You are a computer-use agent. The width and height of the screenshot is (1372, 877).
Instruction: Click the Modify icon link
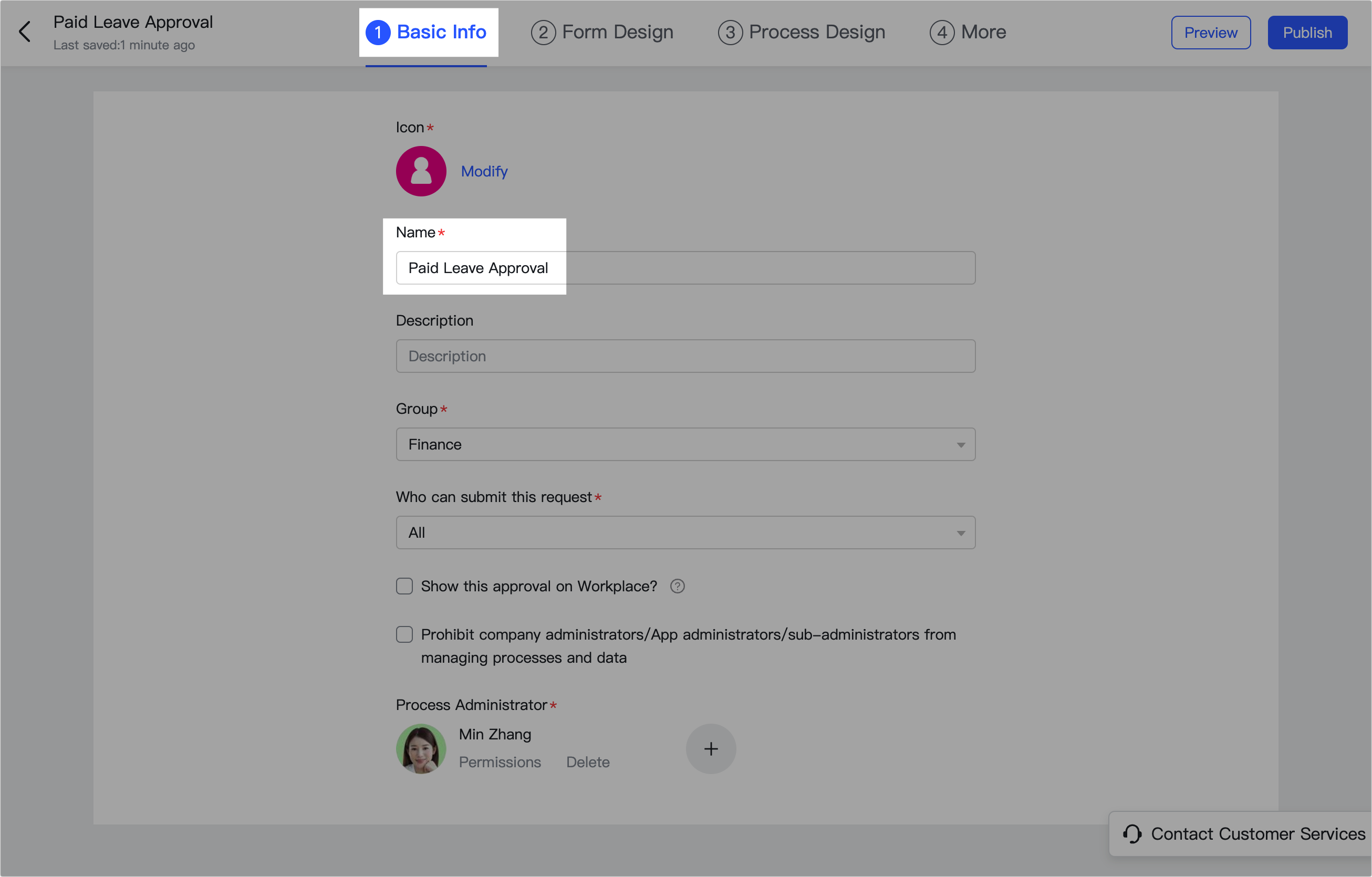[484, 171]
